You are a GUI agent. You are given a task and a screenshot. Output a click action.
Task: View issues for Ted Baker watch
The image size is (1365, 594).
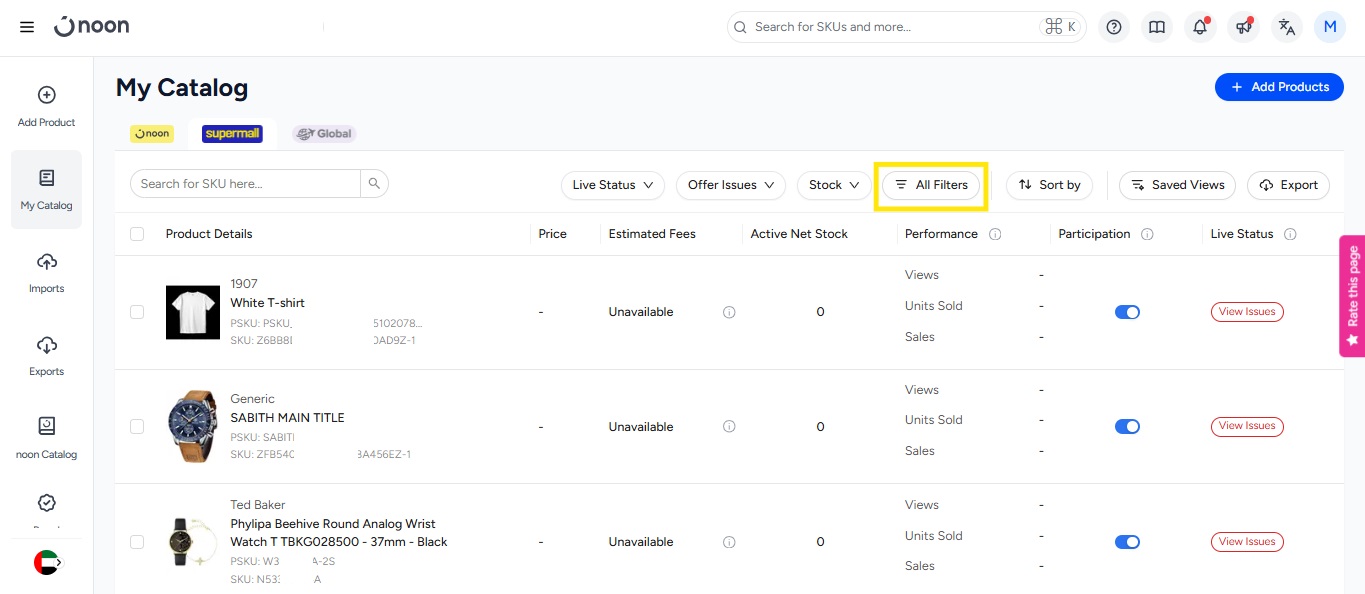(1246, 542)
